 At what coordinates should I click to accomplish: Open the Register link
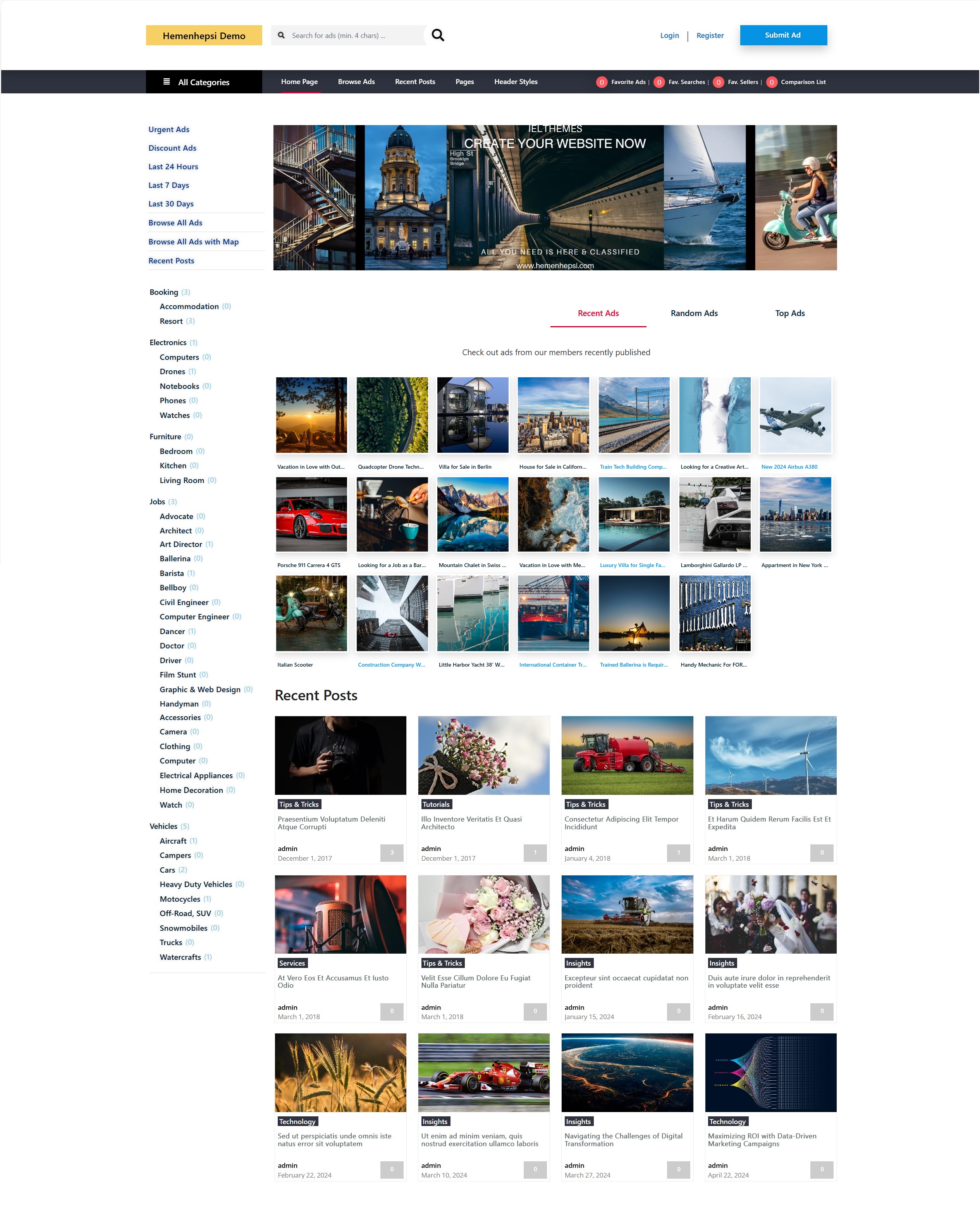pyautogui.click(x=710, y=35)
